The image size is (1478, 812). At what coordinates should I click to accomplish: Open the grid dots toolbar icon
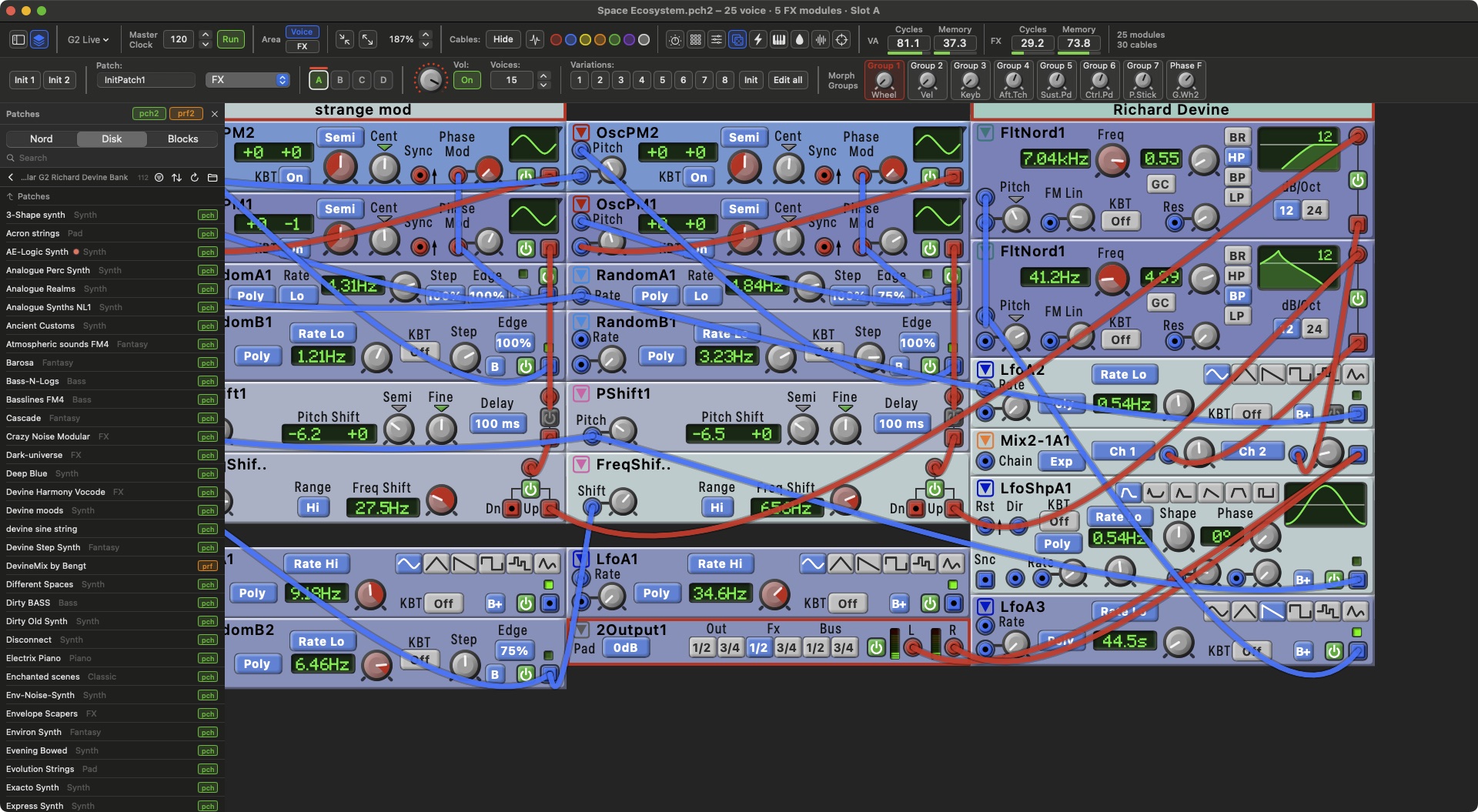[696, 39]
